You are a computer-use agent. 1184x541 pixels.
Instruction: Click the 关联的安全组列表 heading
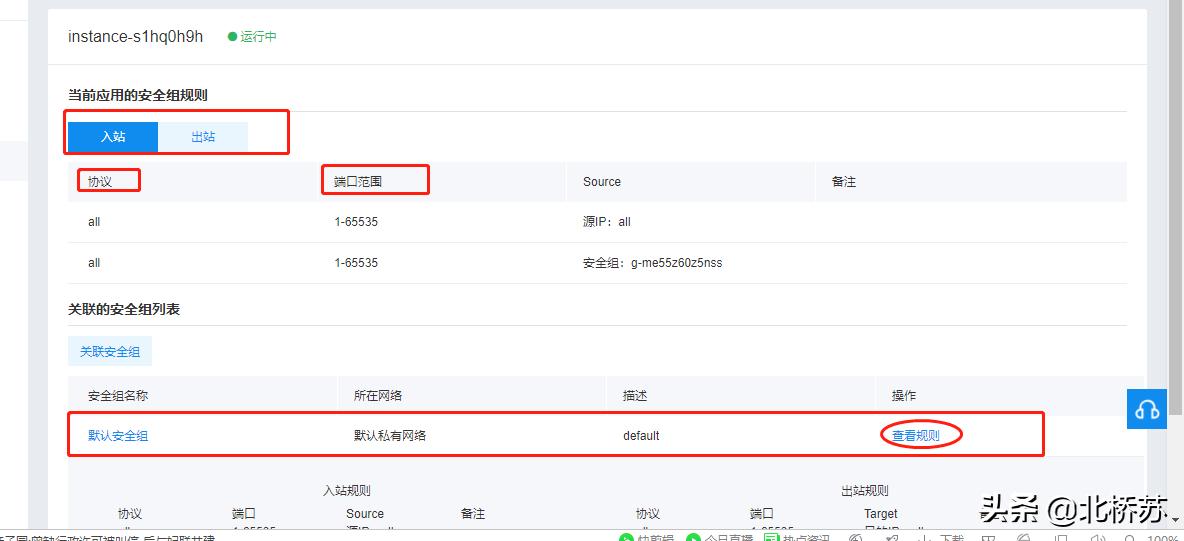click(124, 309)
